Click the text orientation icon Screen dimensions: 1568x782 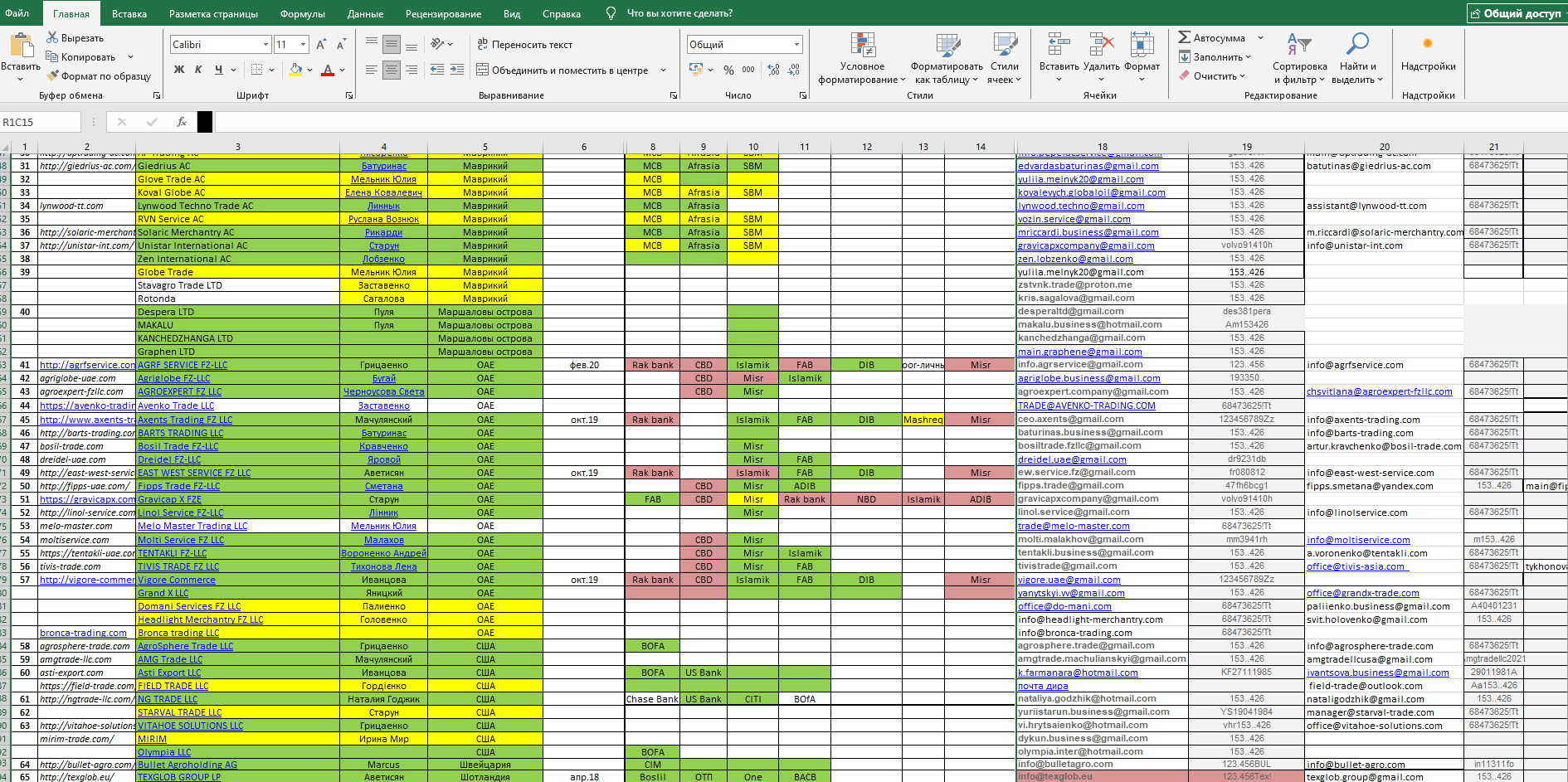click(x=437, y=44)
